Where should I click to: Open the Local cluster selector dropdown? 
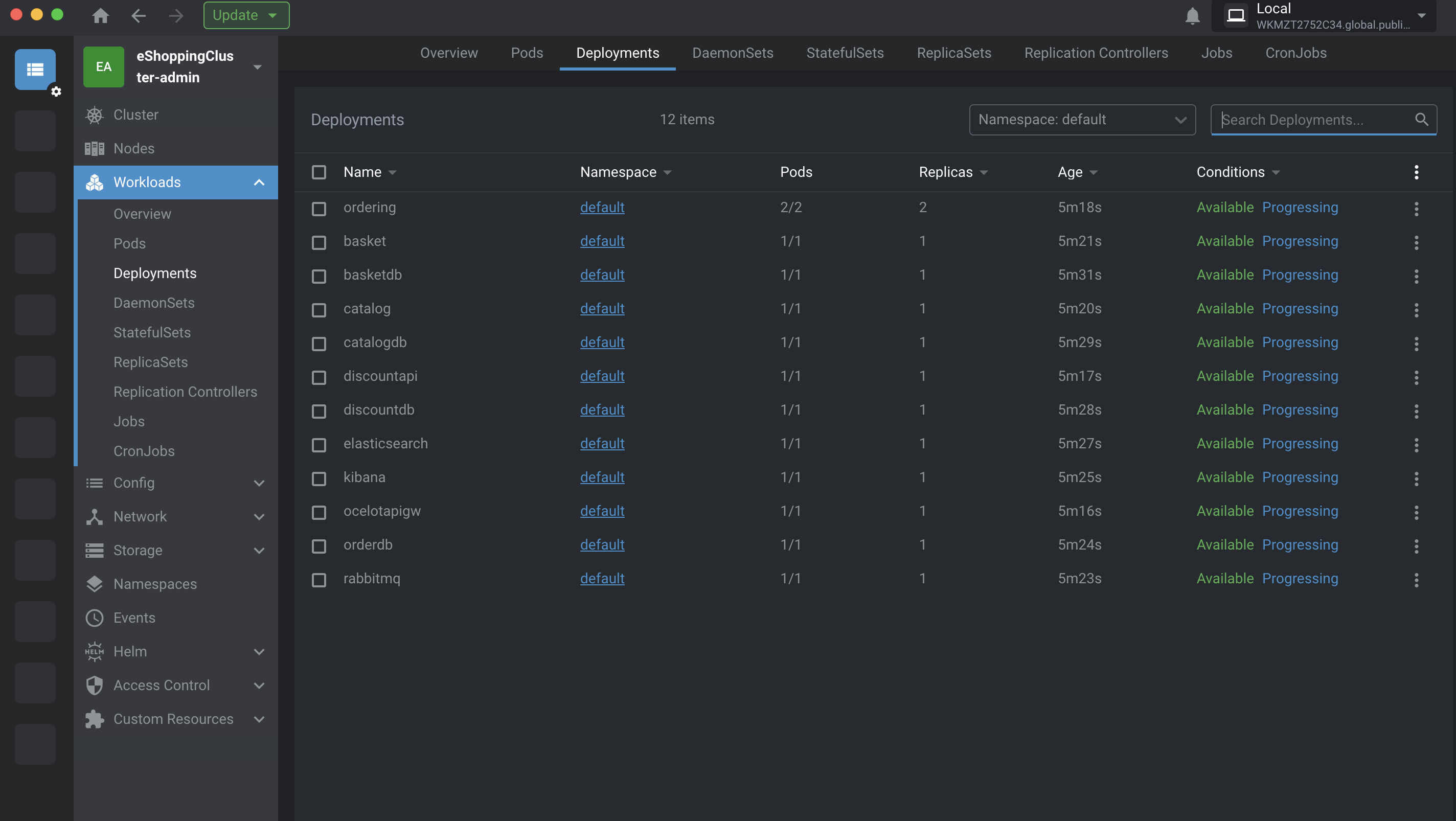pos(1324,16)
